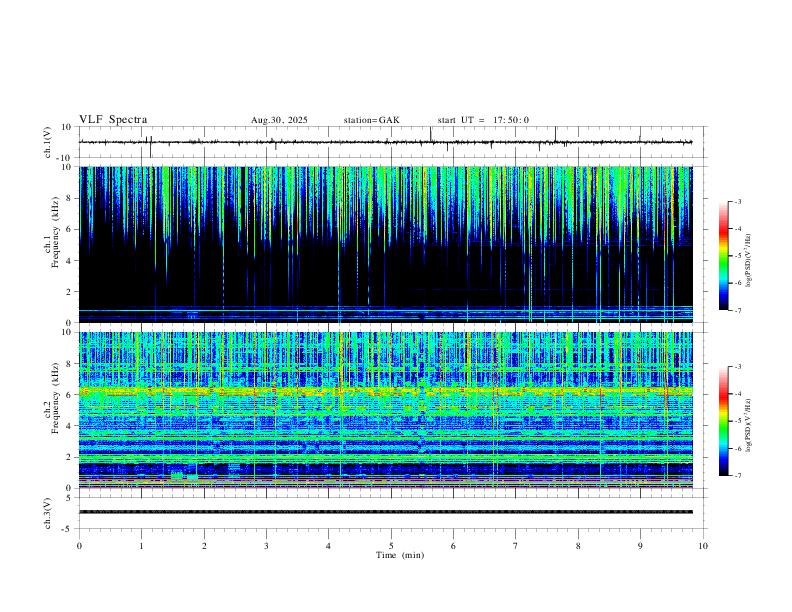Click the "VLF Spectra" plot title

coord(113,120)
